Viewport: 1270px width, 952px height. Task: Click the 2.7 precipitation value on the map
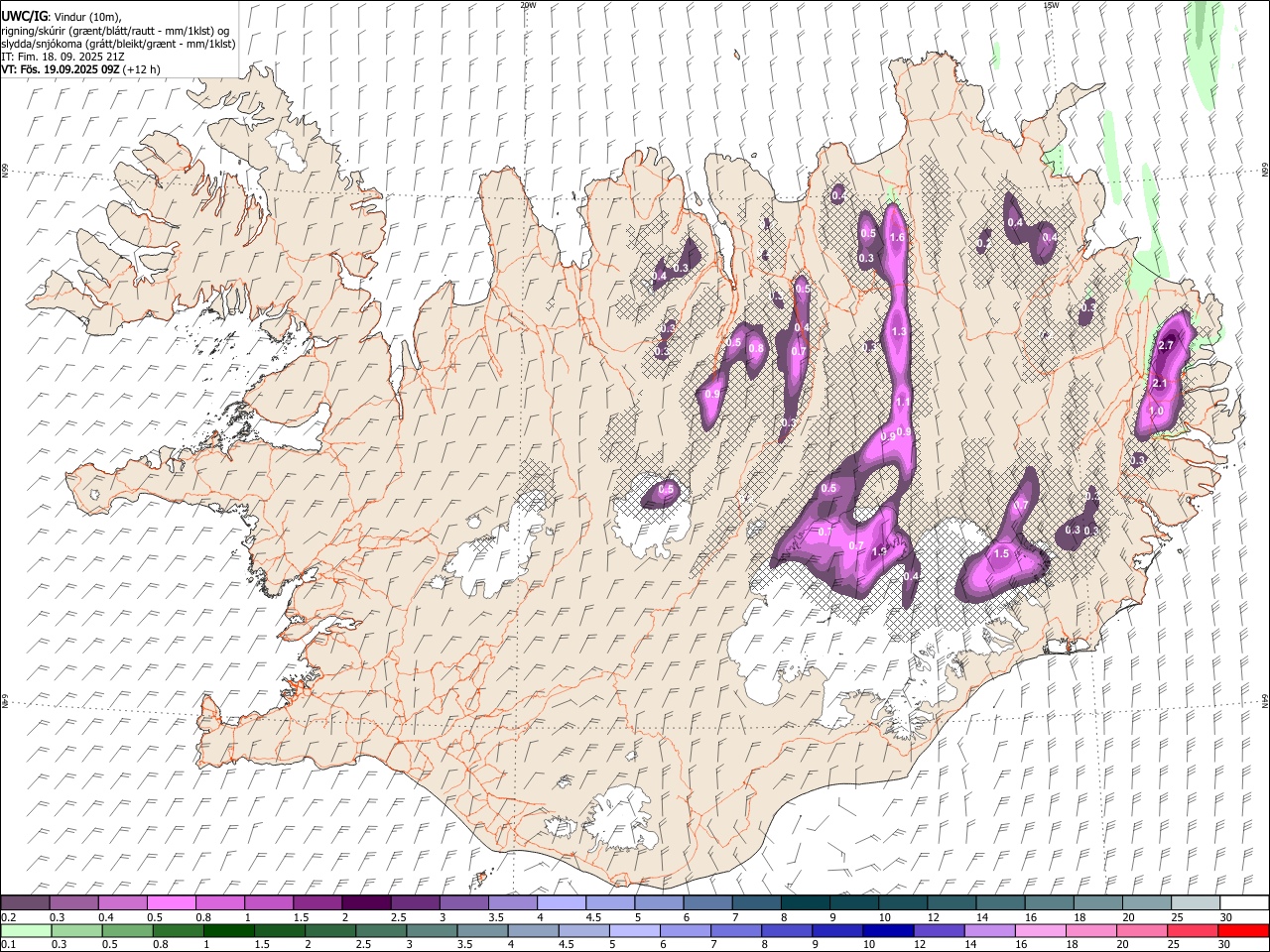pos(1166,345)
